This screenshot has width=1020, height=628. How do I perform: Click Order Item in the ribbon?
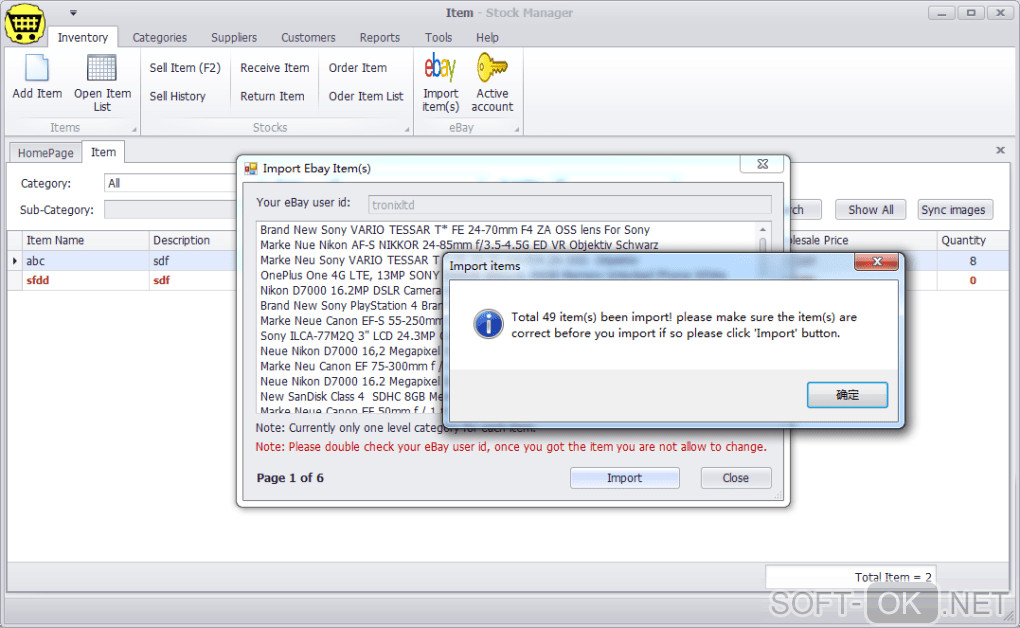click(357, 68)
